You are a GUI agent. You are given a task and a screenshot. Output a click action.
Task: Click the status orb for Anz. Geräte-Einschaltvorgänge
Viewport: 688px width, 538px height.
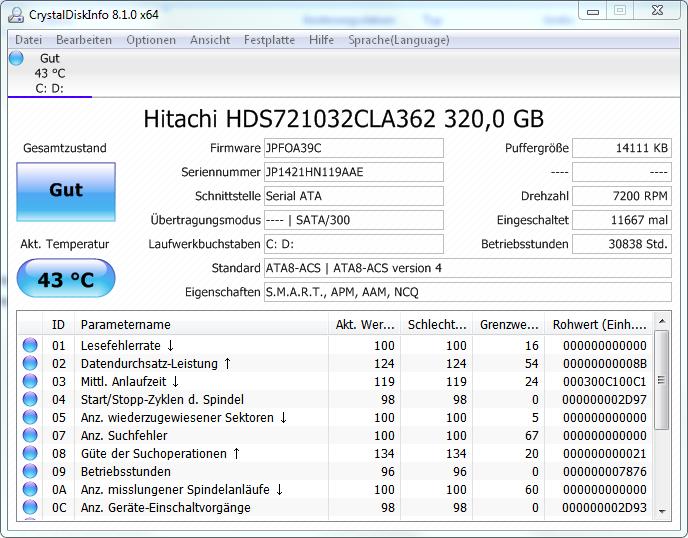[30, 507]
